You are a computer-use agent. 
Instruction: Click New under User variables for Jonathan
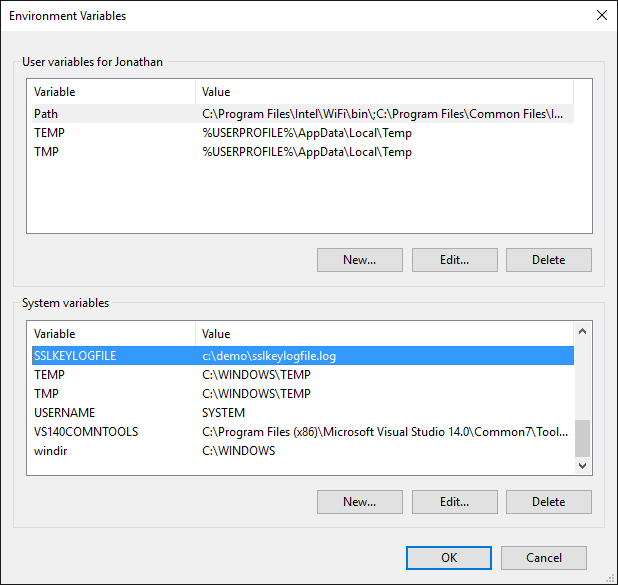(x=360, y=260)
